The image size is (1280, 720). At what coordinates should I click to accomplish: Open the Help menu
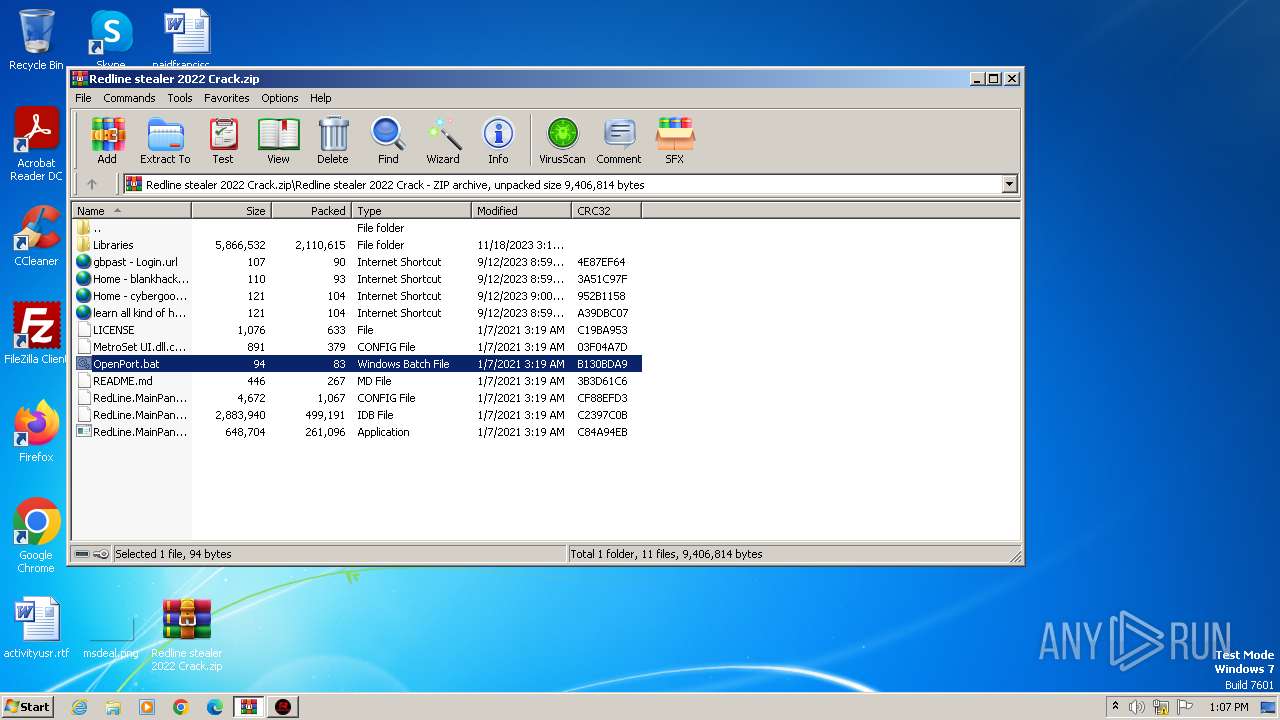(x=320, y=98)
